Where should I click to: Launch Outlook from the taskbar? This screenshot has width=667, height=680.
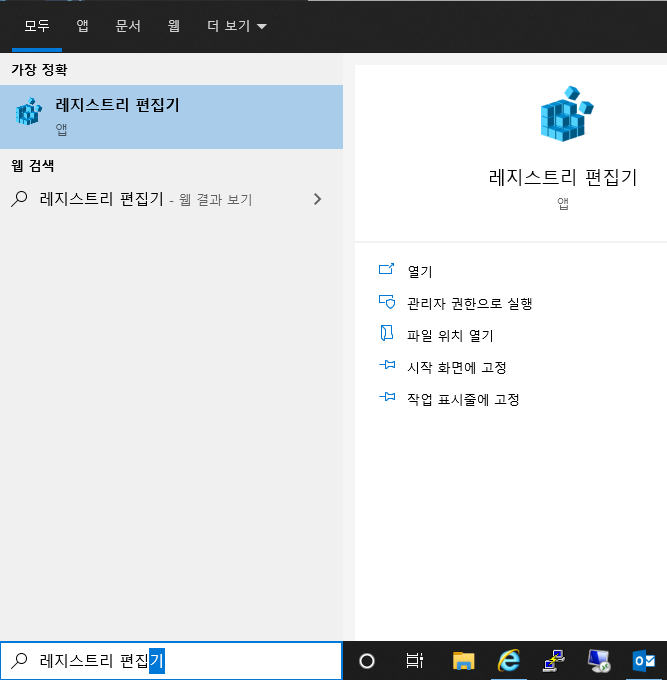[644, 661]
